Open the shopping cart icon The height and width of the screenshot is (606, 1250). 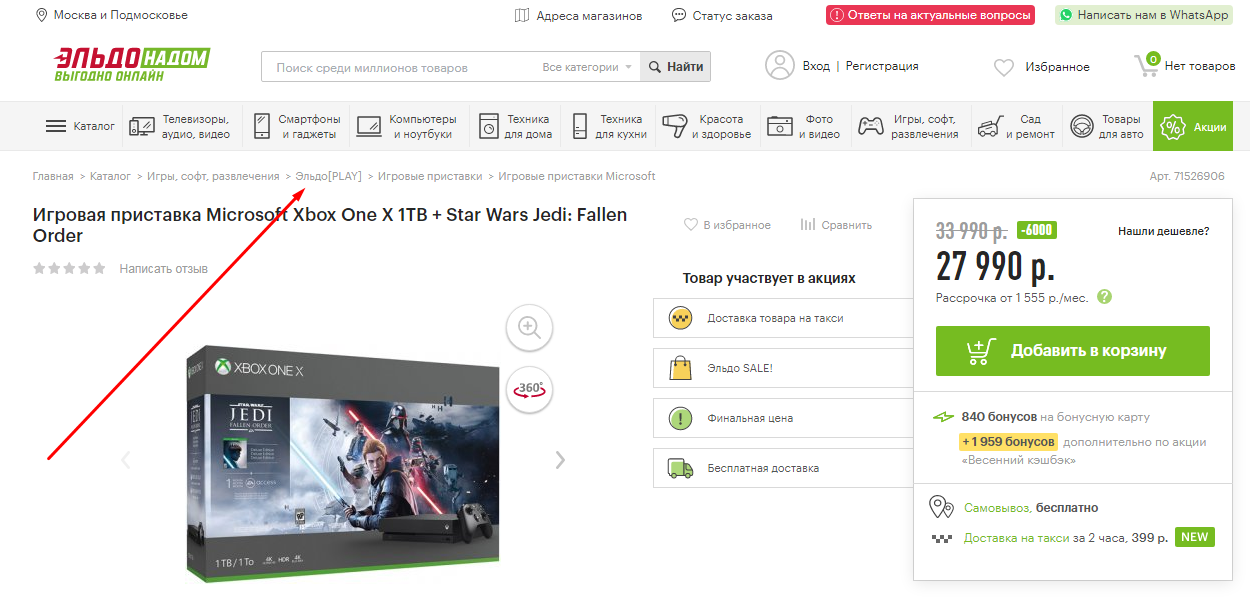tap(1146, 65)
